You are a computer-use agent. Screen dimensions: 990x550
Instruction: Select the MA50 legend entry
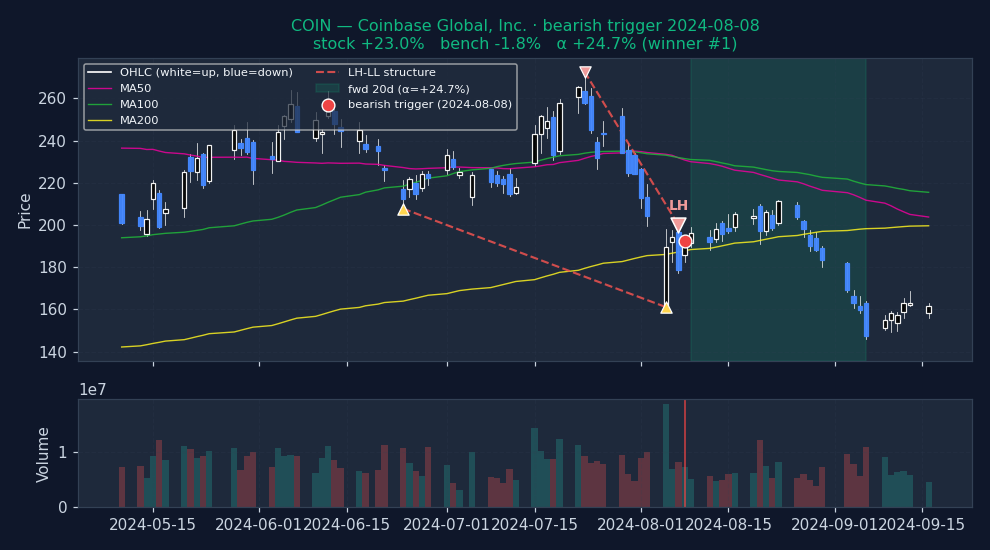point(135,89)
